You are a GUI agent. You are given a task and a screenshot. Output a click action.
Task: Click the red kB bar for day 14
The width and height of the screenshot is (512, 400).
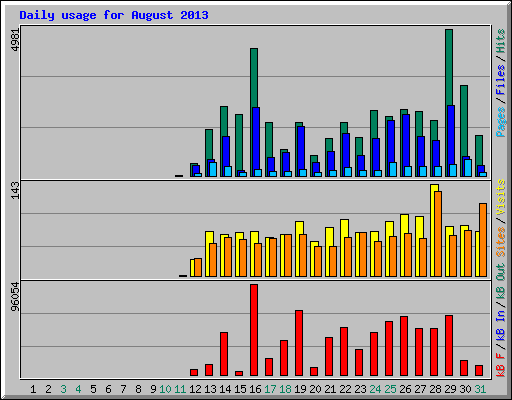[x=224, y=354]
